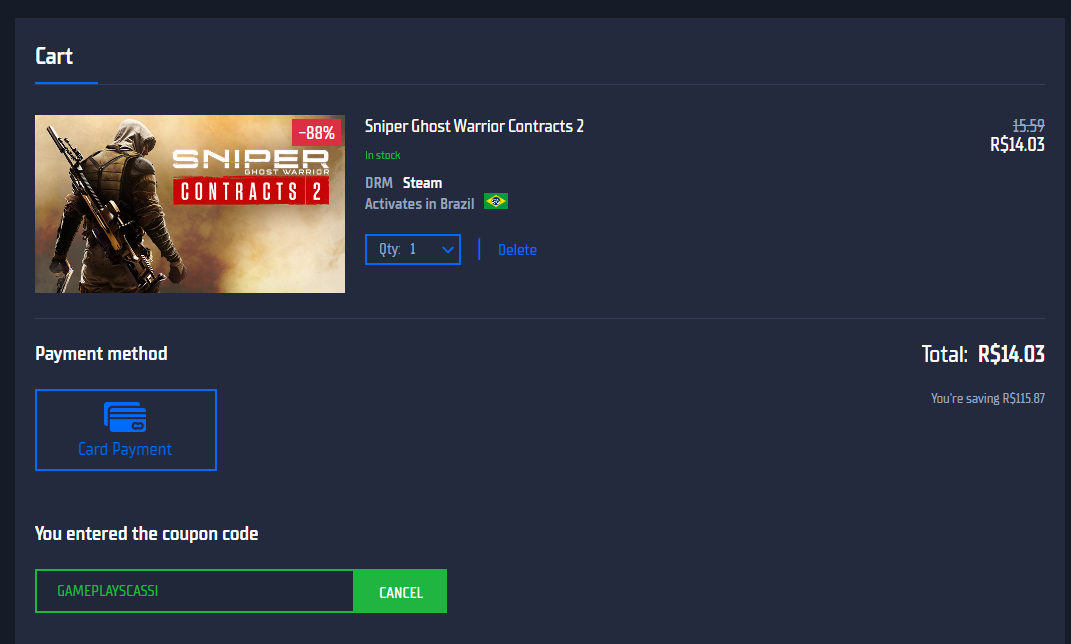Open the quantity dropdown chevron
Screen dimensions: 1071x644
(447, 249)
